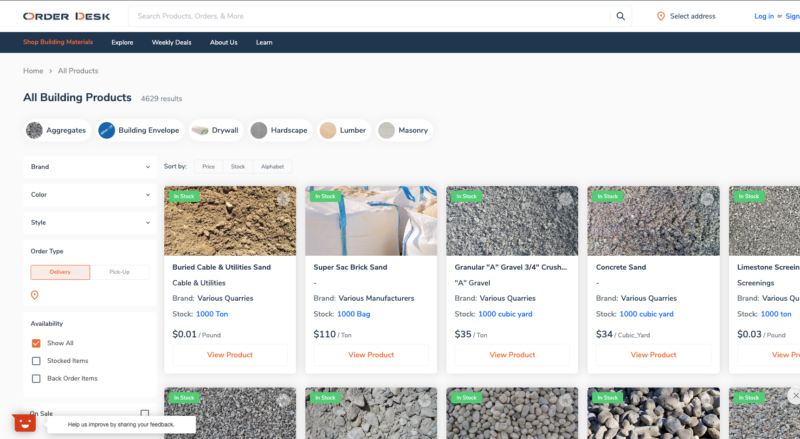Open the Super Sac Brick Sand image
Image resolution: width=800 pixels, height=439 pixels.
click(371, 221)
